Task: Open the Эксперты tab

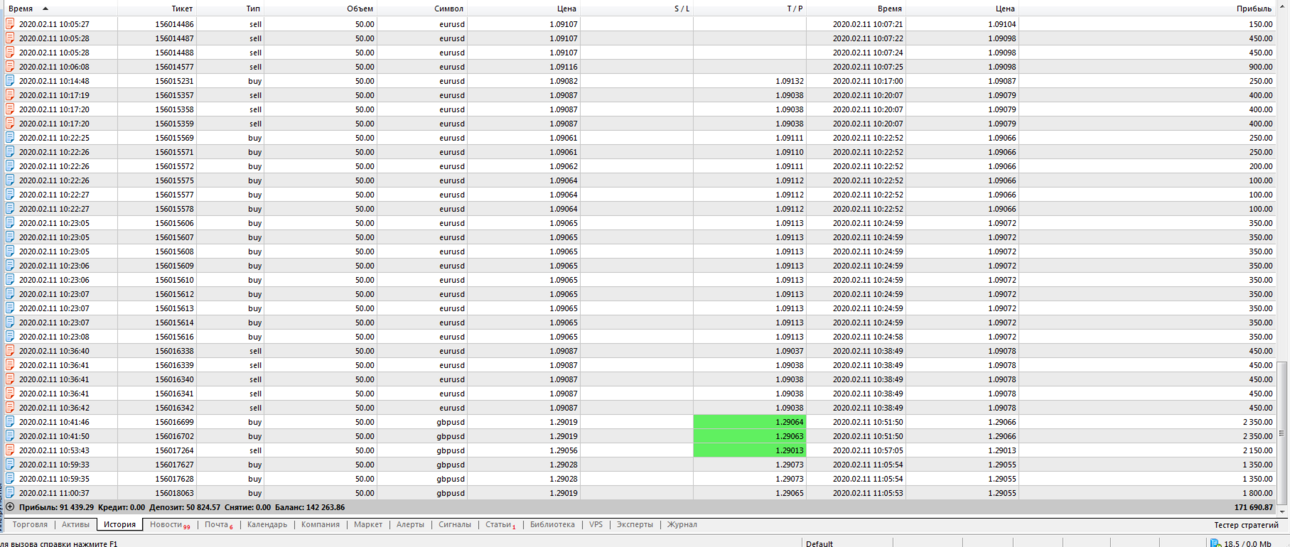Action: (x=635, y=524)
